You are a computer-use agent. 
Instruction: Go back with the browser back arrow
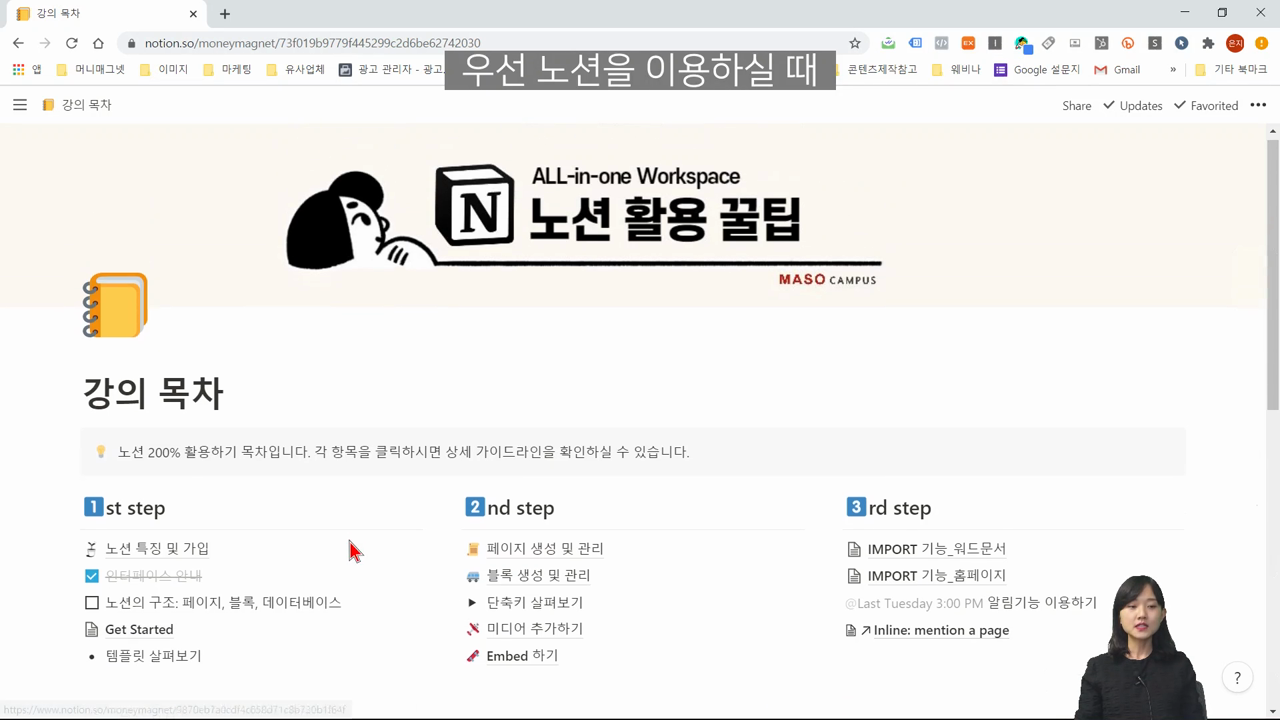point(18,43)
